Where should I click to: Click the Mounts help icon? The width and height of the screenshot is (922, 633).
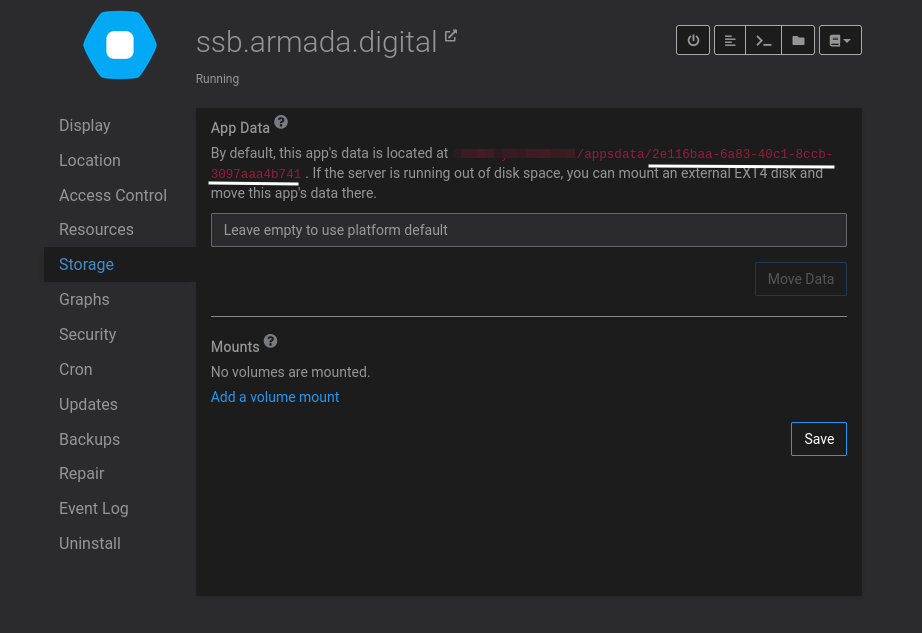click(270, 341)
